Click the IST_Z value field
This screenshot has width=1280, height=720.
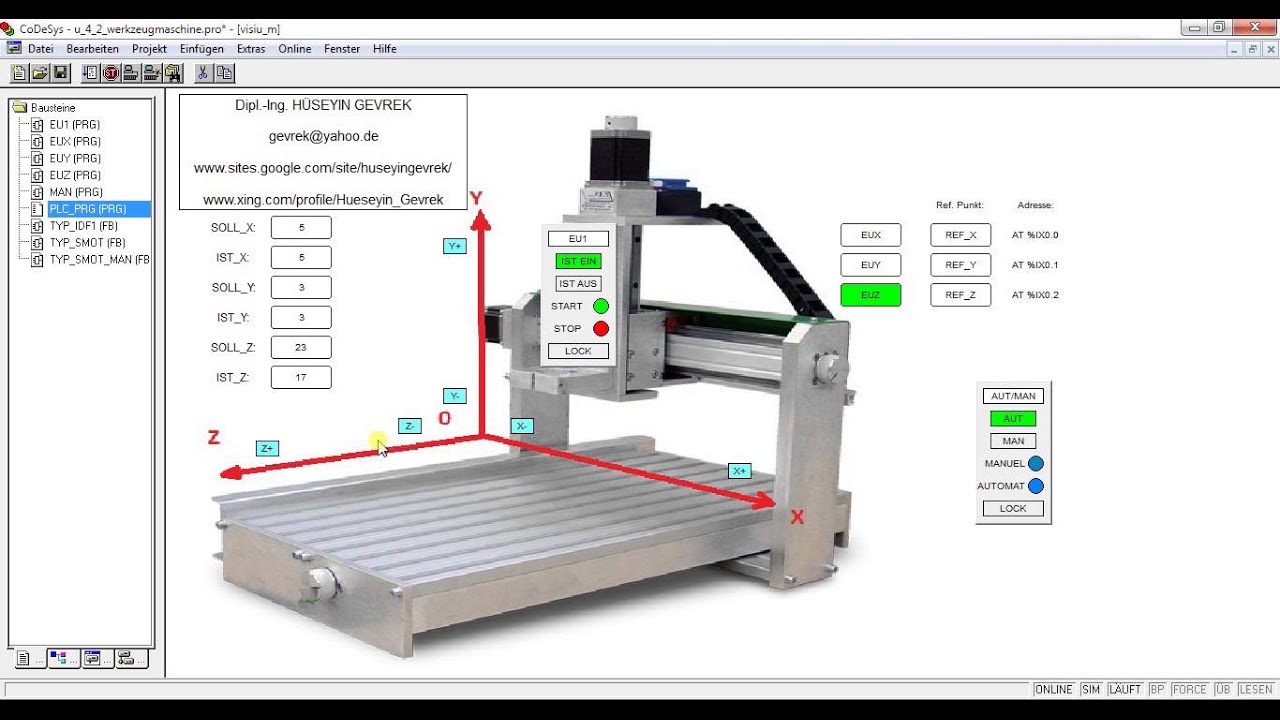pyautogui.click(x=301, y=377)
